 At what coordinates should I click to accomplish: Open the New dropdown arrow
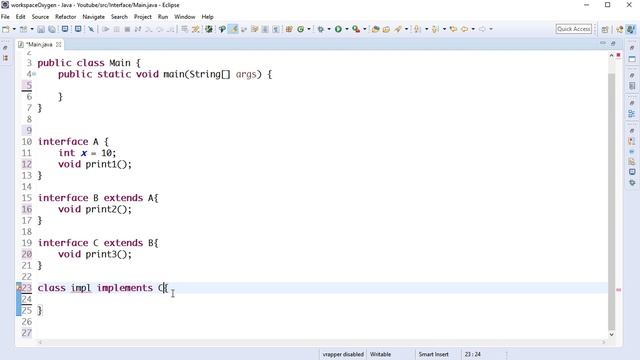[x=14, y=29]
